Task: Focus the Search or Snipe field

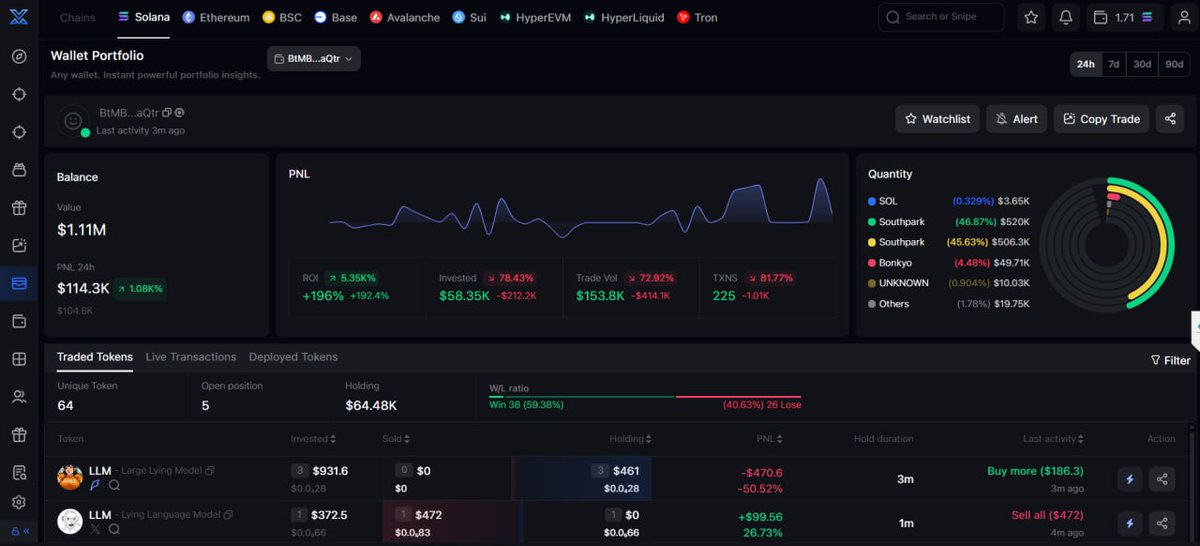Action: pos(941,17)
